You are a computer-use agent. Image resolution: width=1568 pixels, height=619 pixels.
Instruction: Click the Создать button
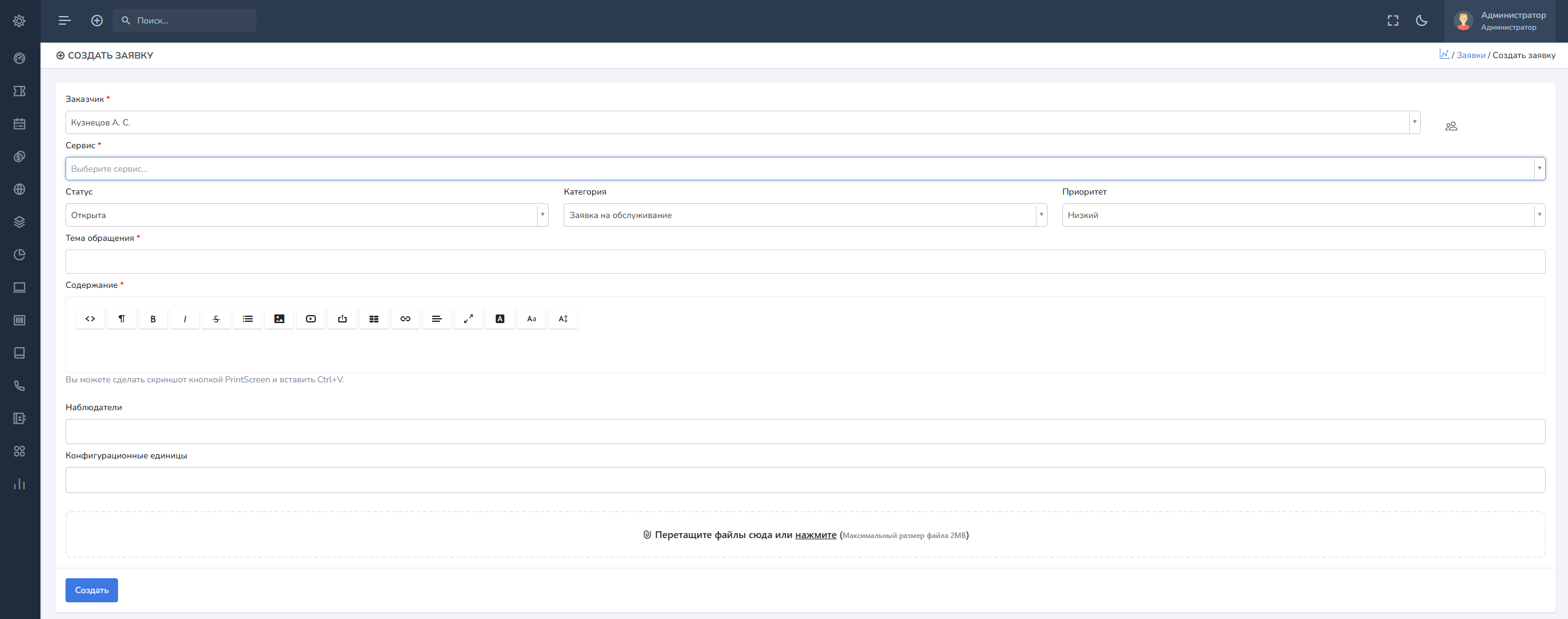pos(91,591)
